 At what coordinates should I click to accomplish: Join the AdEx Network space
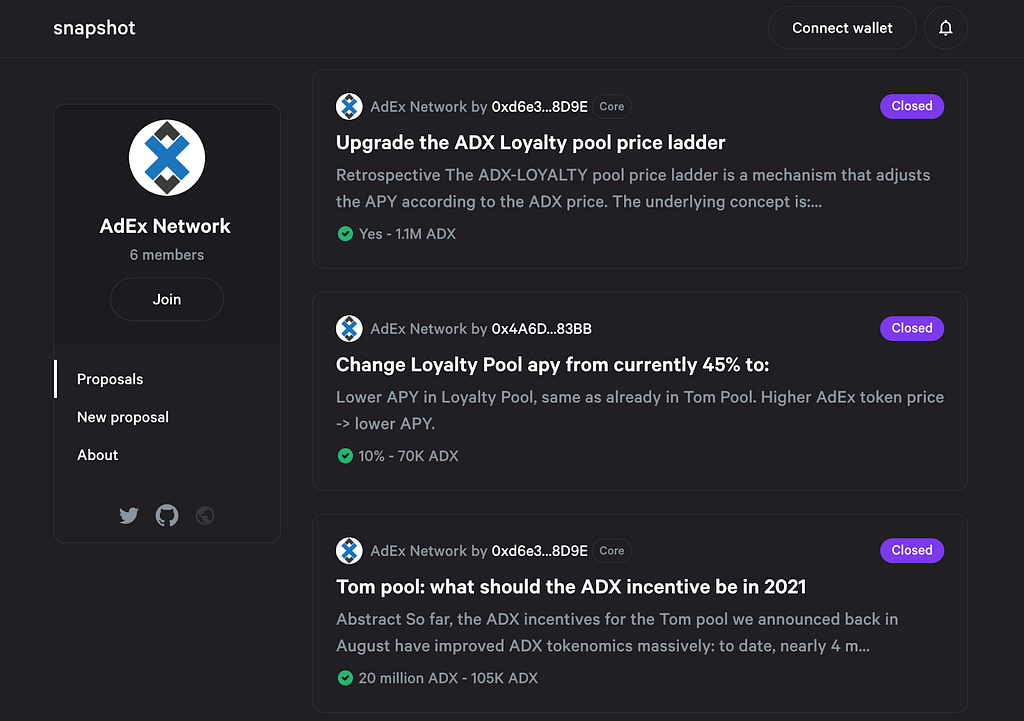(167, 299)
